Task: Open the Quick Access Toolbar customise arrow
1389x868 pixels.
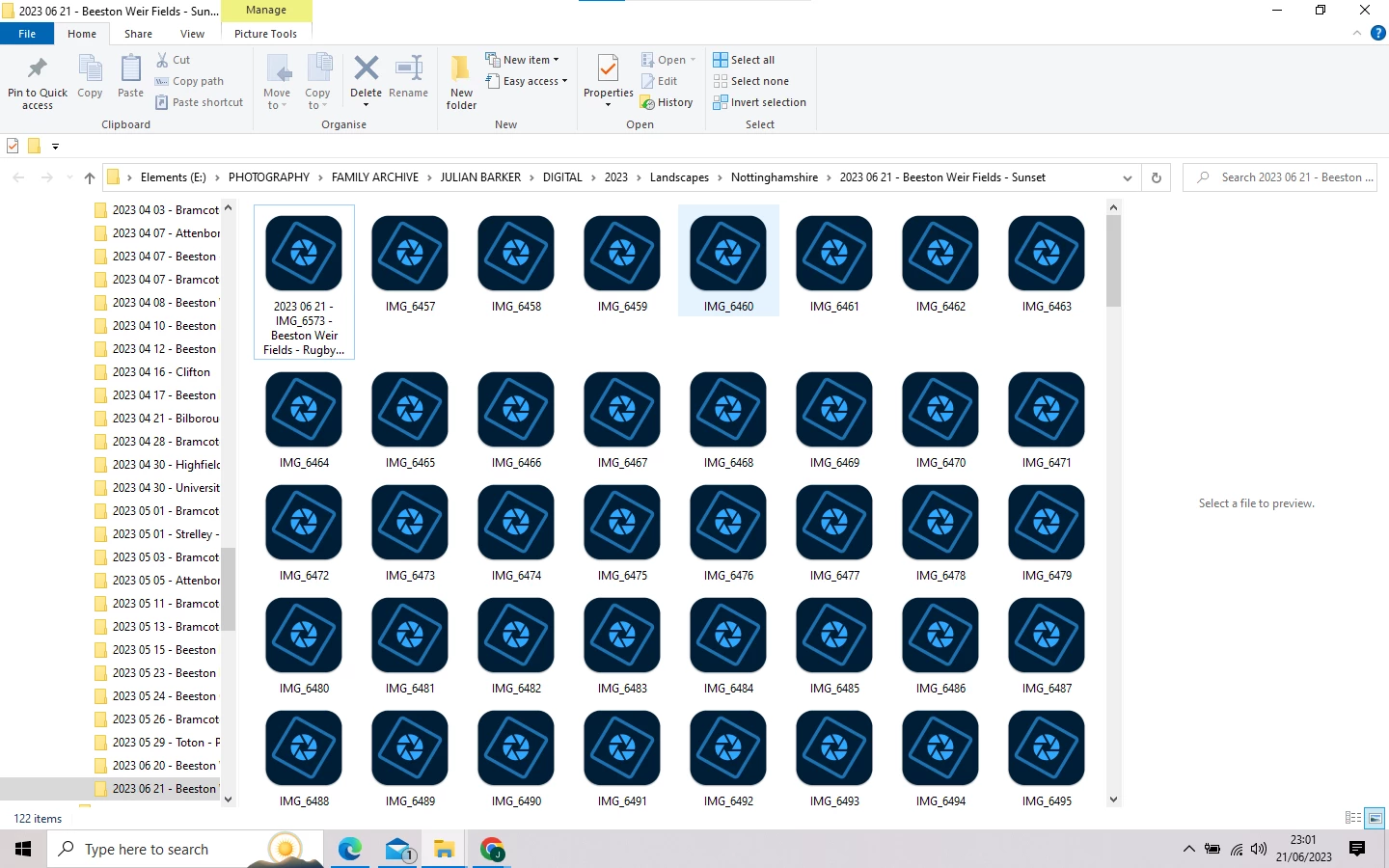Action: (x=55, y=147)
